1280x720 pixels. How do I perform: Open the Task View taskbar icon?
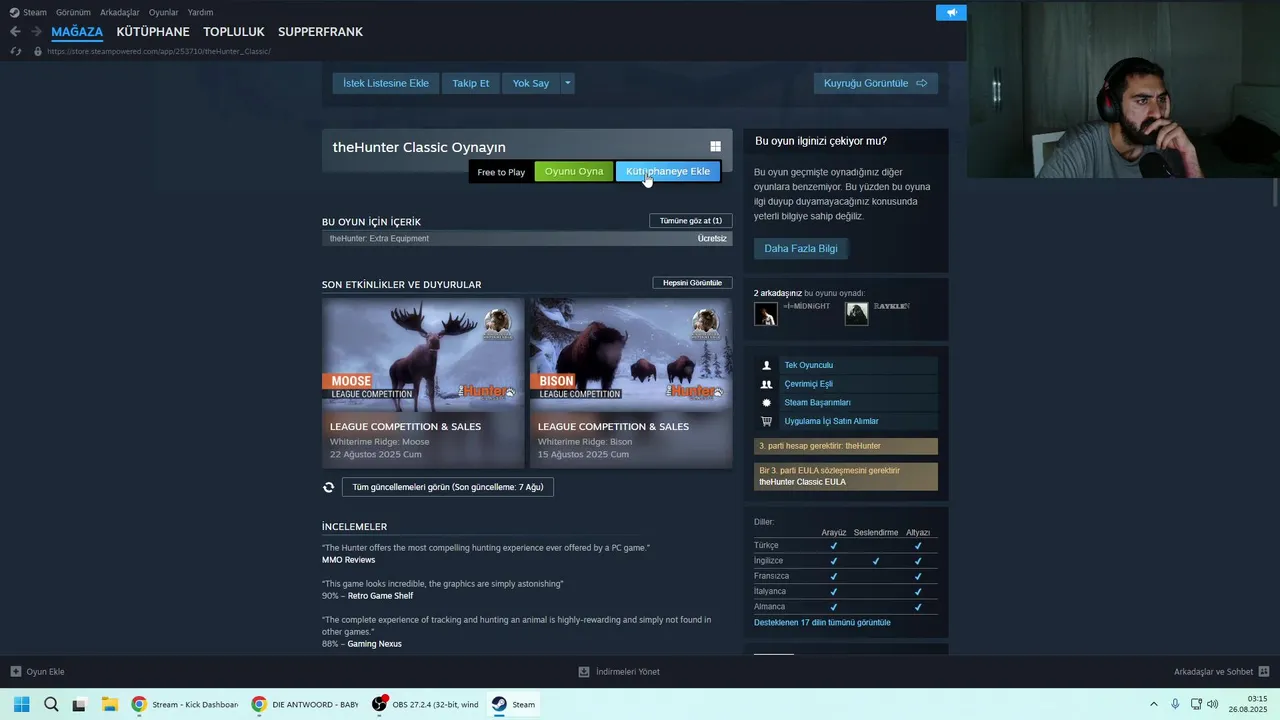pyautogui.click(x=80, y=704)
